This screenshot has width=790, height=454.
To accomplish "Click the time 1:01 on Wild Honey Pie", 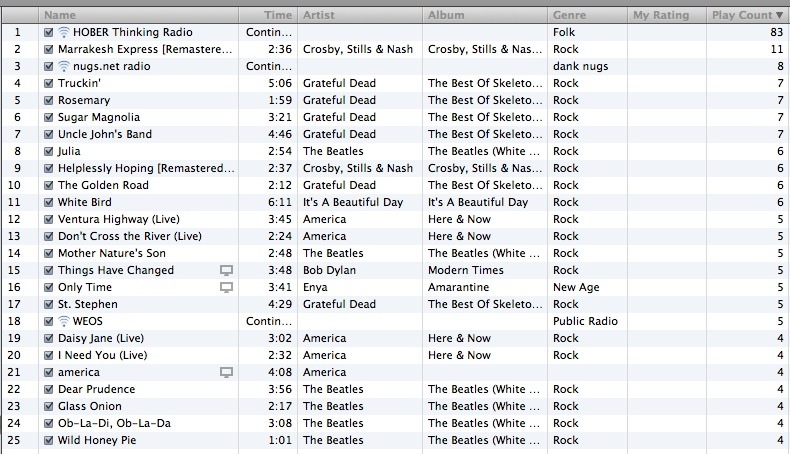I will [280, 440].
